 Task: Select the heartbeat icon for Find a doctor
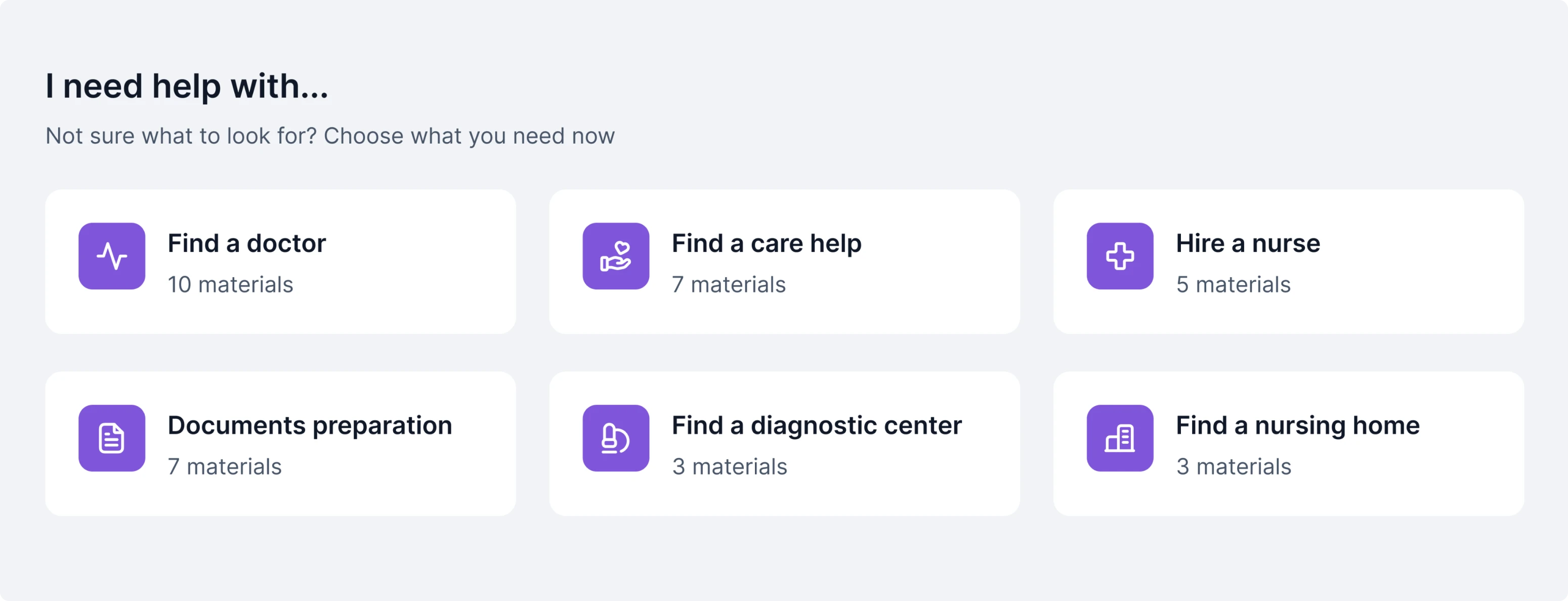112,256
